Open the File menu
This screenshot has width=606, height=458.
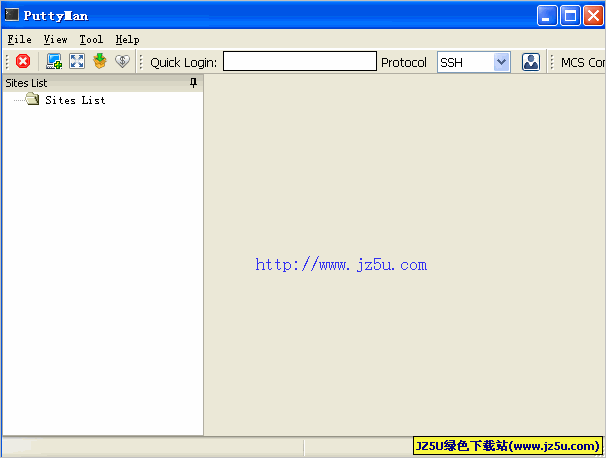[19, 39]
